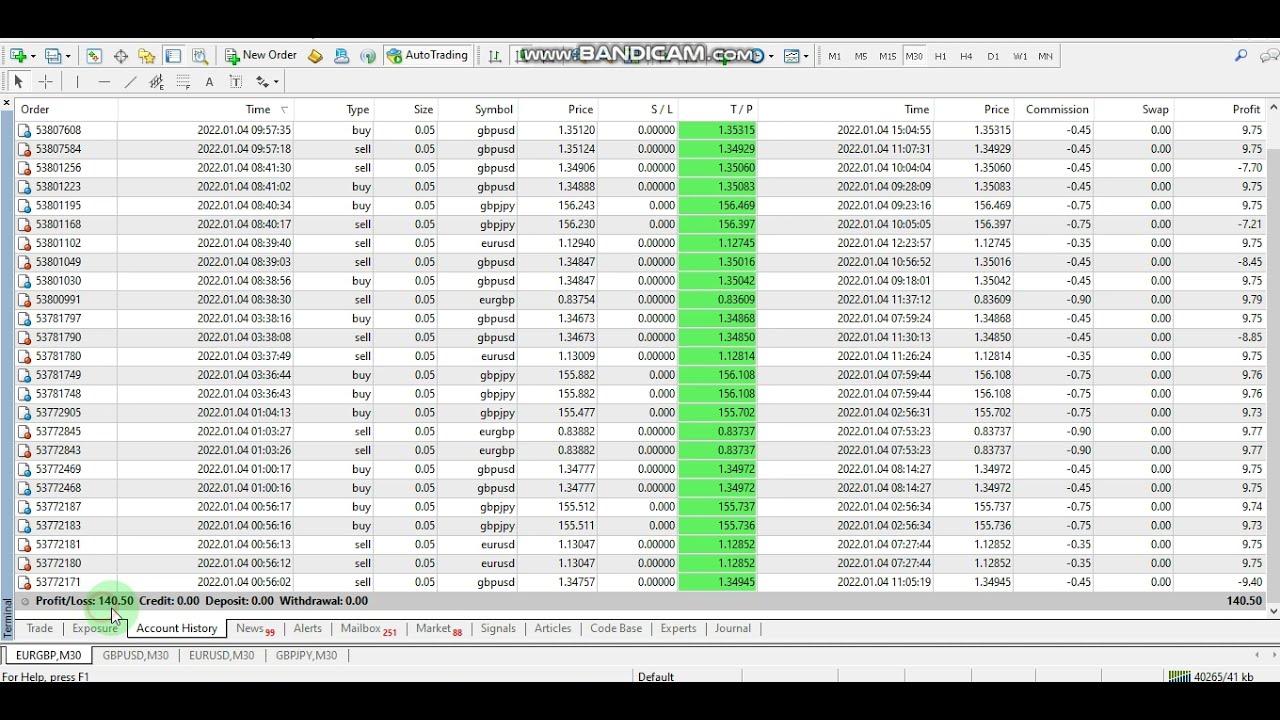Select the equidistant channel tool

point(157,82)
